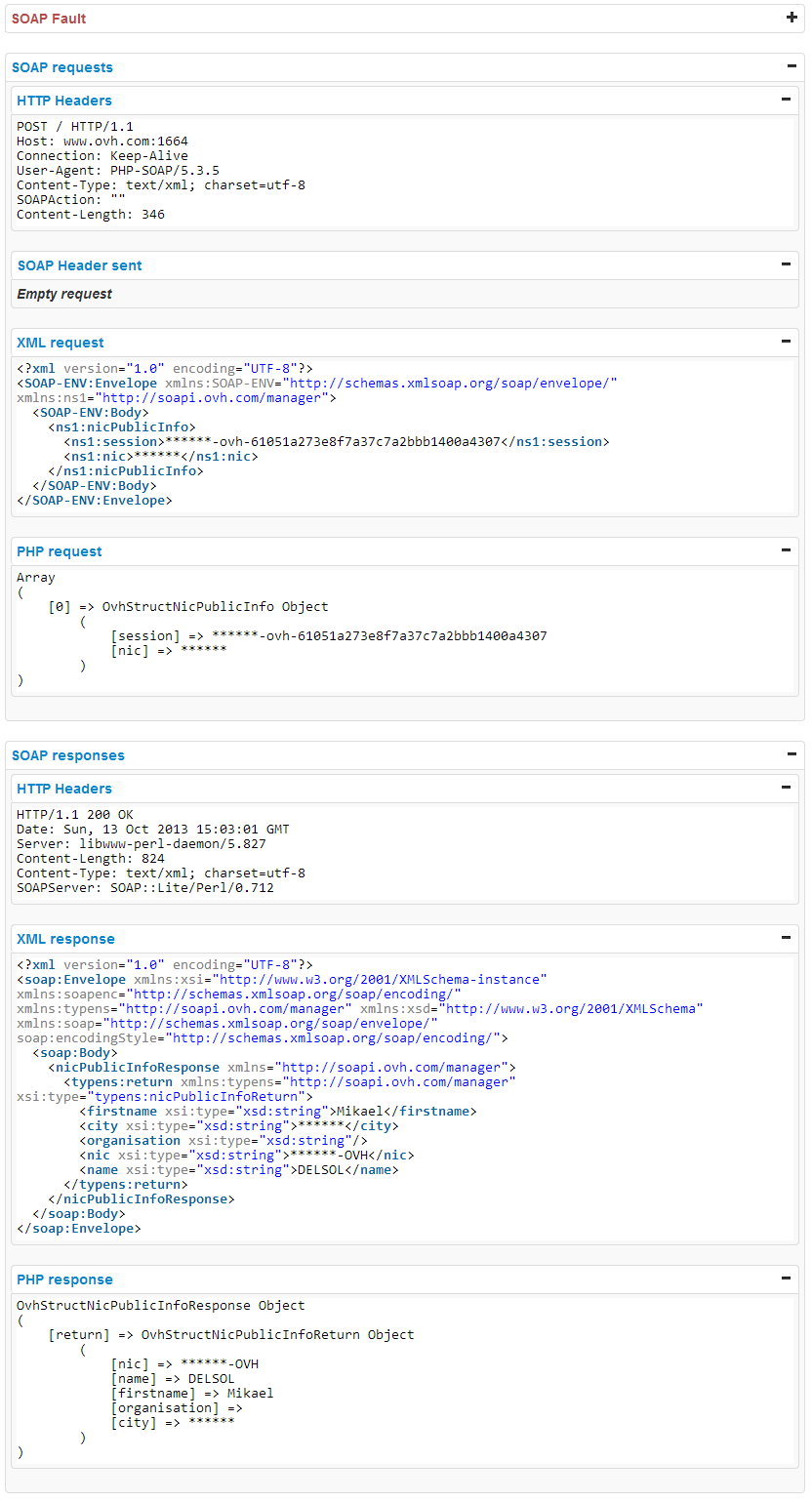
Task: Click the PHP request title
Action: (x=60, y=551)
